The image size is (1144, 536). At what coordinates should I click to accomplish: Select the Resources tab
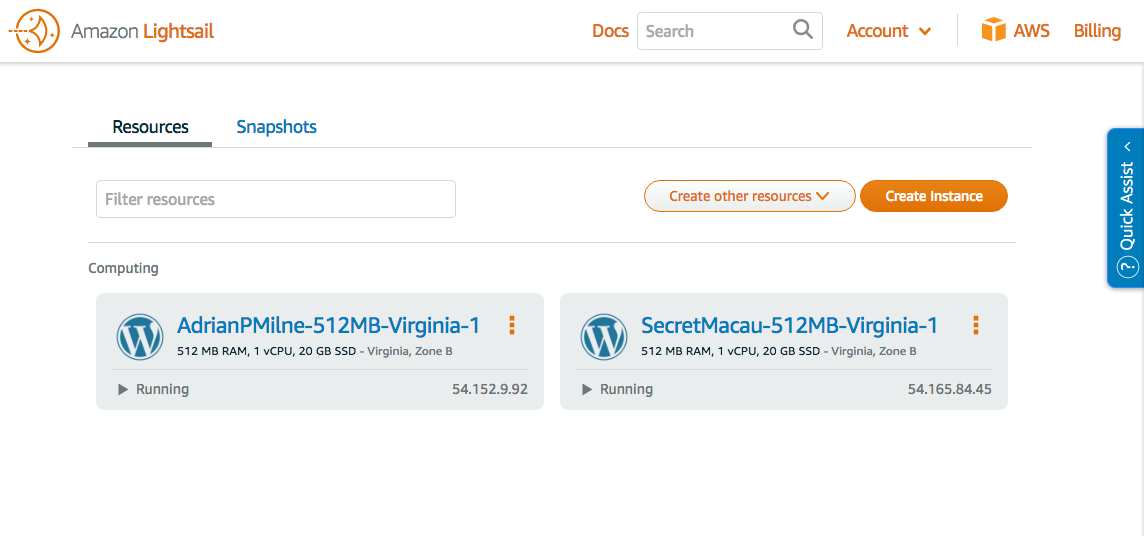click(150, 127)
